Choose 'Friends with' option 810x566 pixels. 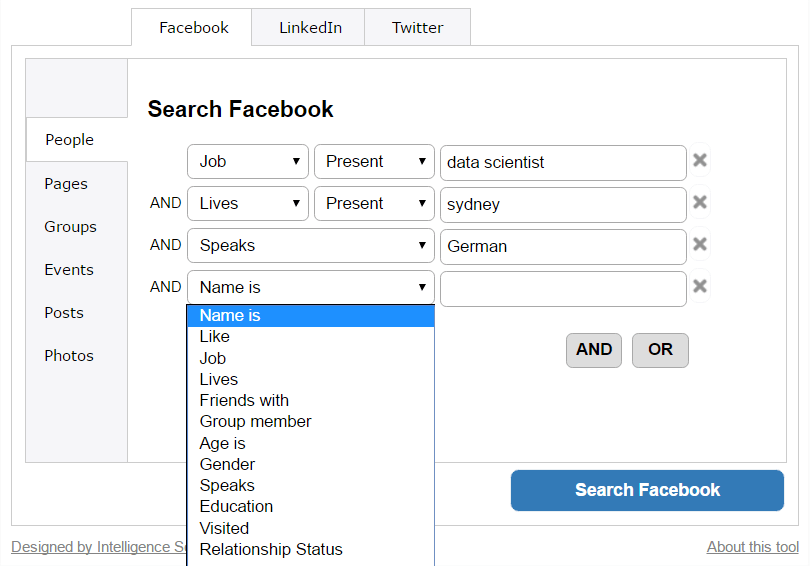click(x=310, y=401)
